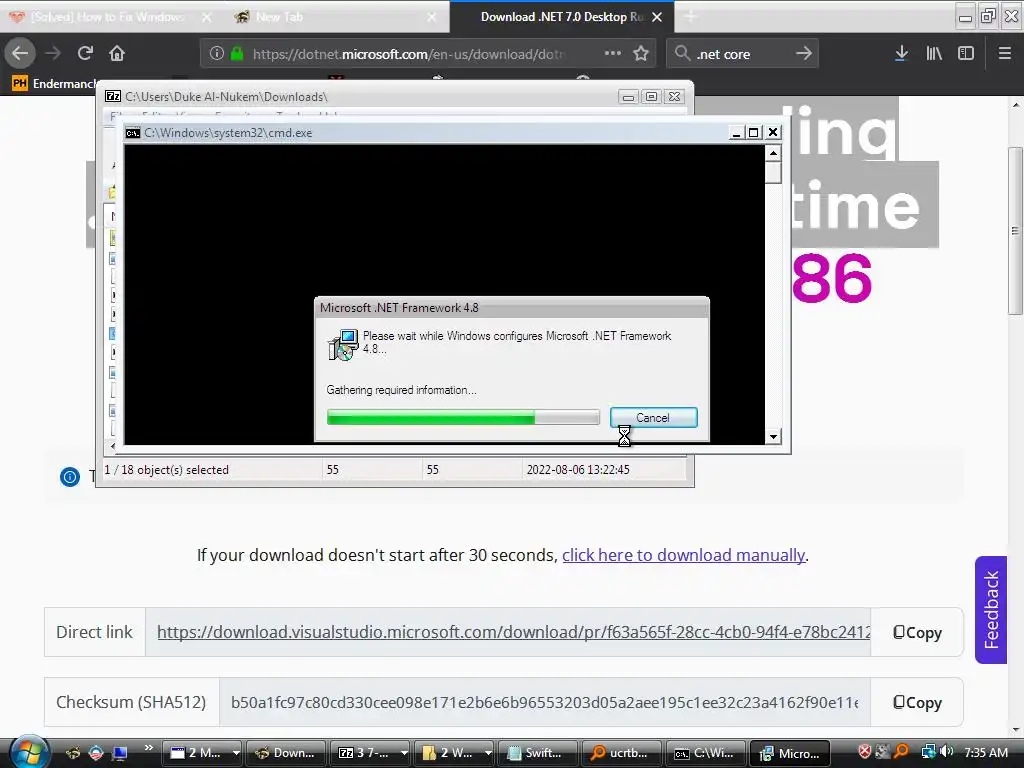Open the browser library icon
The image size is (1024, 768).
[934, 54]
